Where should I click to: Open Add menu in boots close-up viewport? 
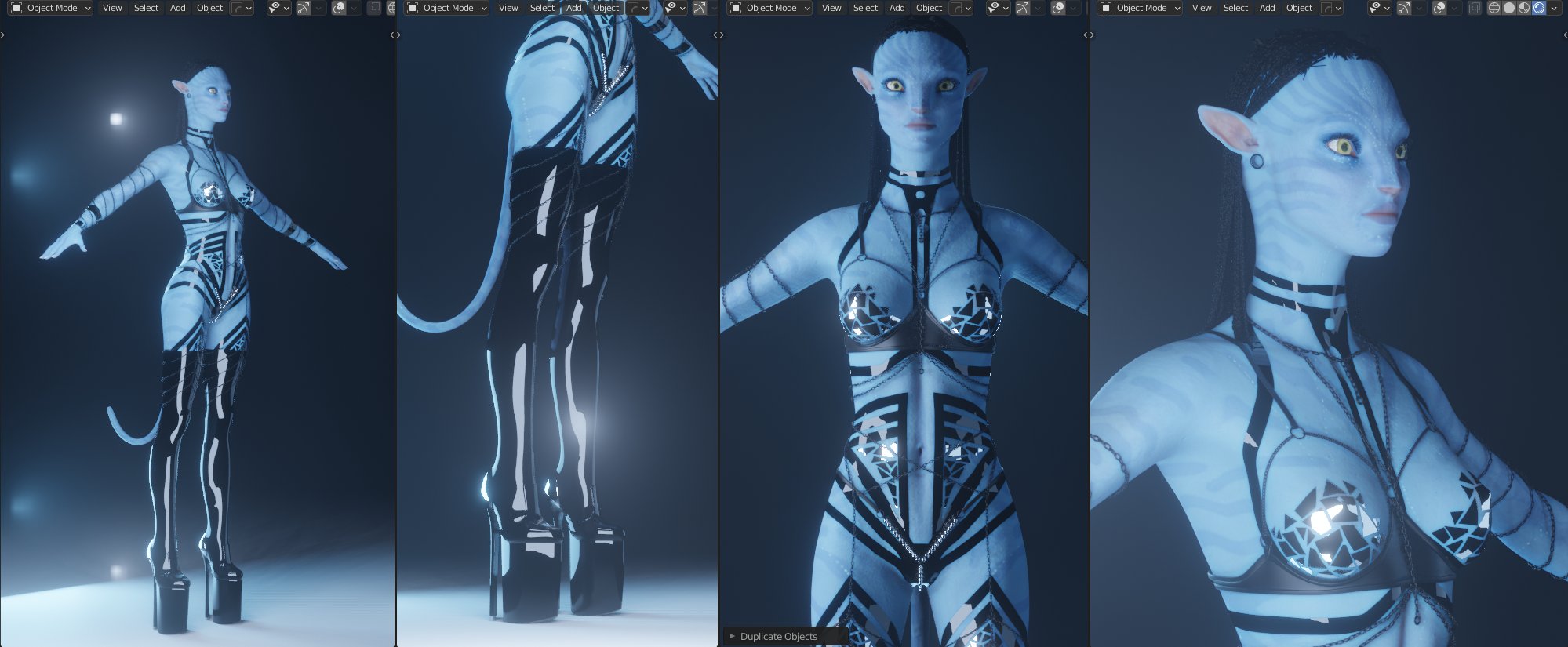[574, 8]
